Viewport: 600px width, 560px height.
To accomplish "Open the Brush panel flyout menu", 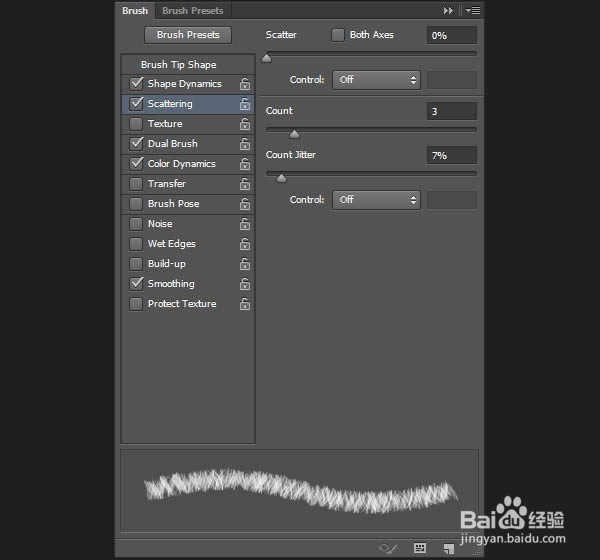I will pos(473,11).
